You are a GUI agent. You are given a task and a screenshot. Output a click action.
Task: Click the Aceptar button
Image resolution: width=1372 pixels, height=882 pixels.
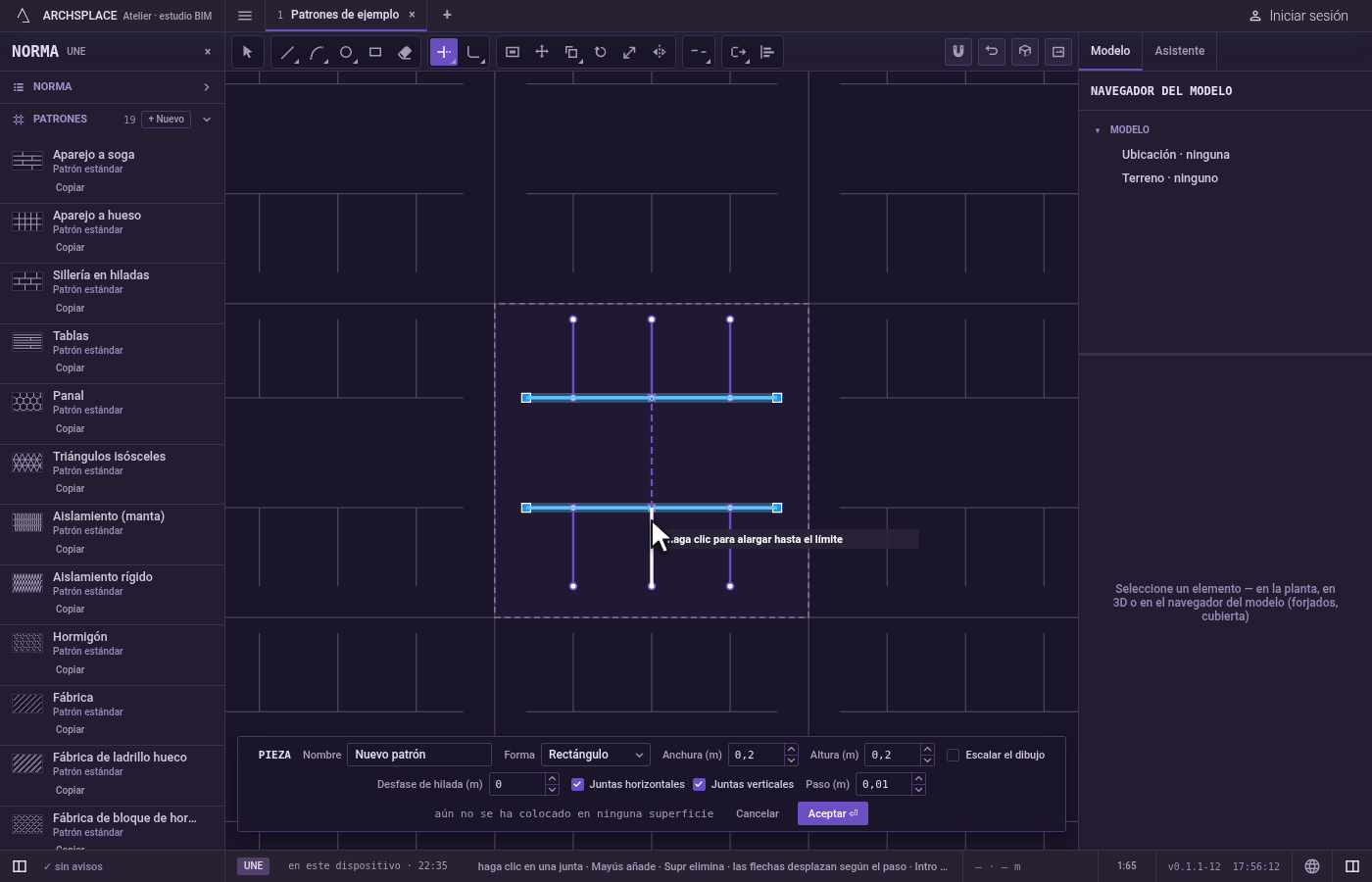point(833,813)
